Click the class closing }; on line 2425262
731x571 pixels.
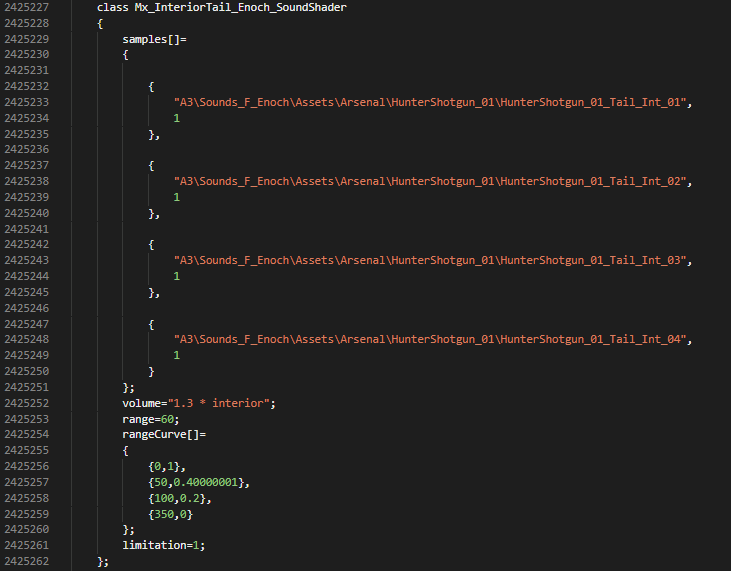103,562
